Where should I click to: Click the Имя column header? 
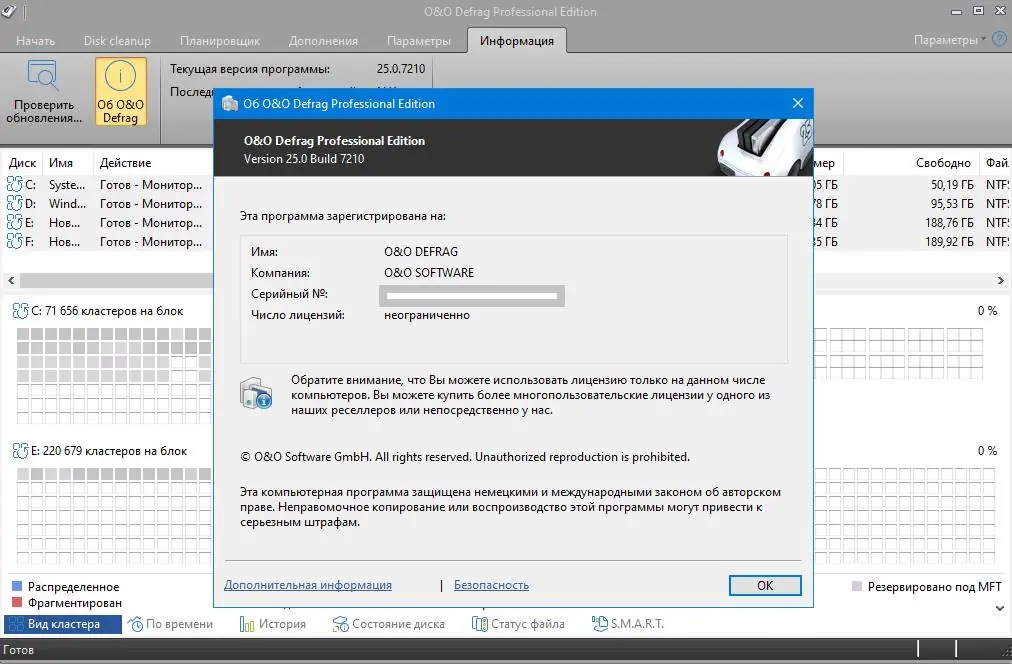(x=61, y=163)
